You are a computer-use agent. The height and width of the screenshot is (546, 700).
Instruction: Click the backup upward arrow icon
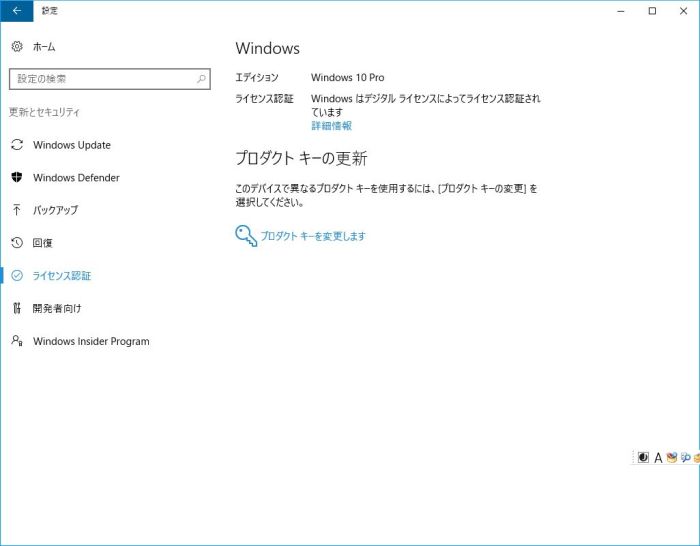coord(17,210)
